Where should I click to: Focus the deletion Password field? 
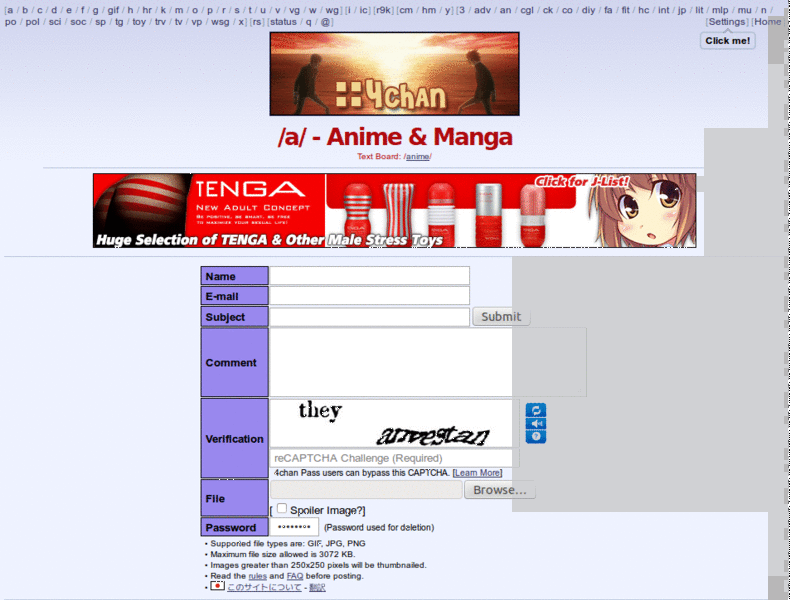click(294, 527)
